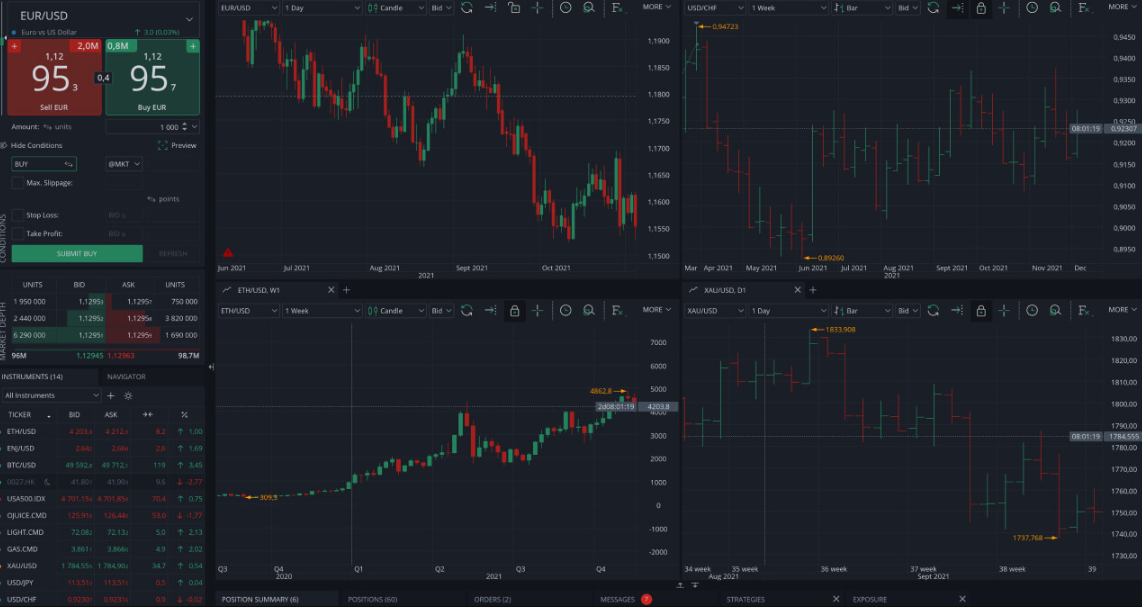Open the @MKT order type dropdown
This screenshot has height=607, width=1142.
tap(124, 164)
